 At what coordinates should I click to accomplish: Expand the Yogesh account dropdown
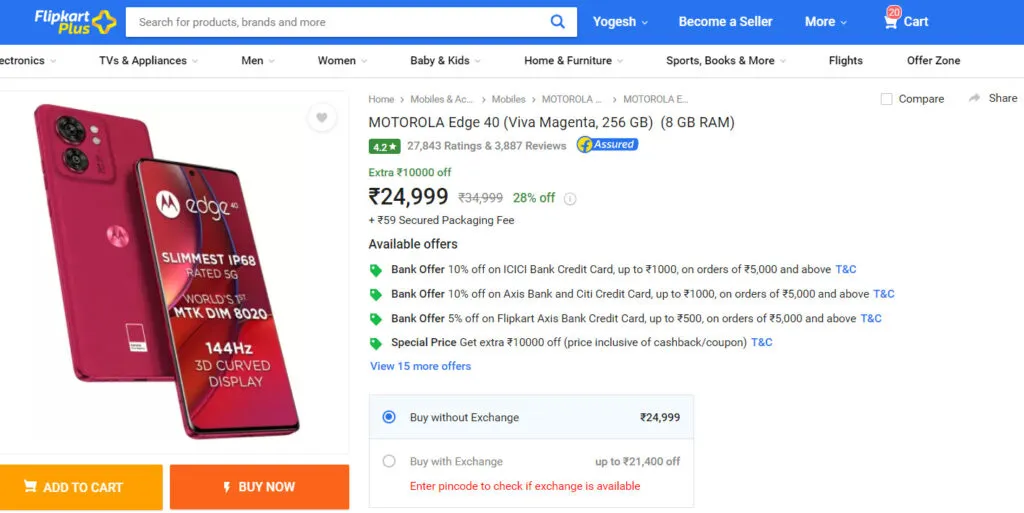[620, 22]
